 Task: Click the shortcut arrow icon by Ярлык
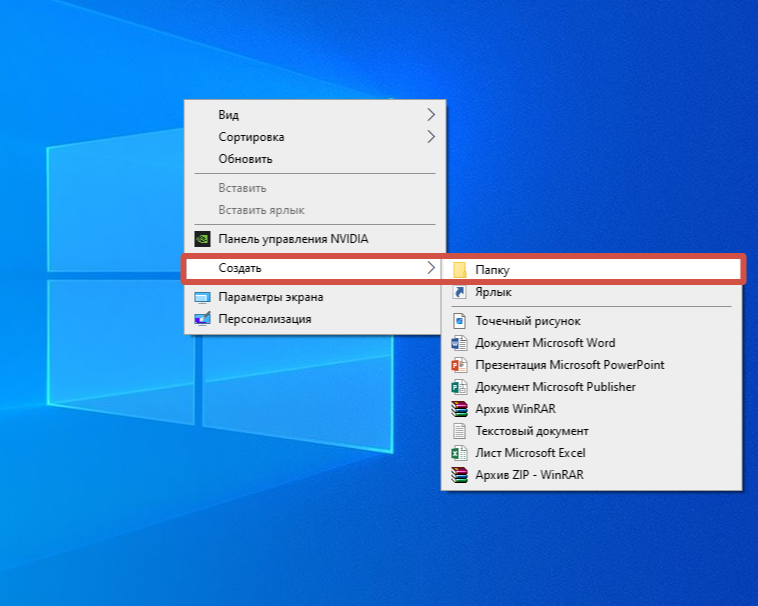[459, 292]
